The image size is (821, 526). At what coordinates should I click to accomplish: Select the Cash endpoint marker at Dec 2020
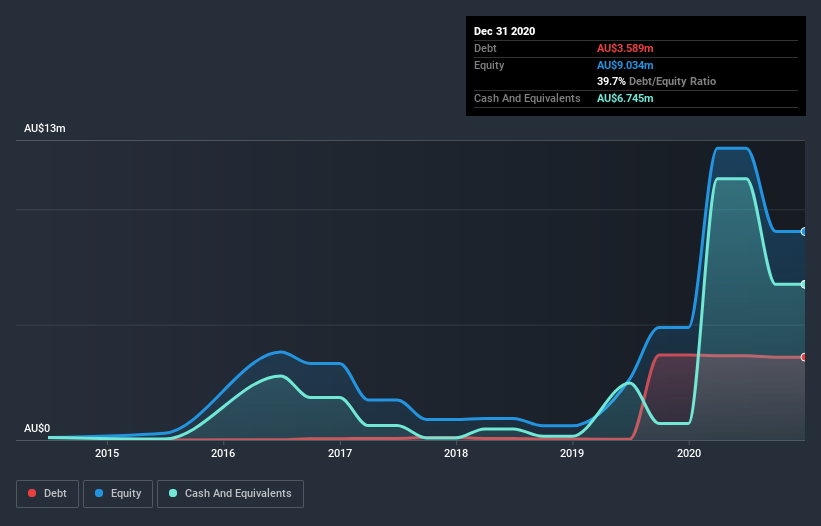(804, 284)
